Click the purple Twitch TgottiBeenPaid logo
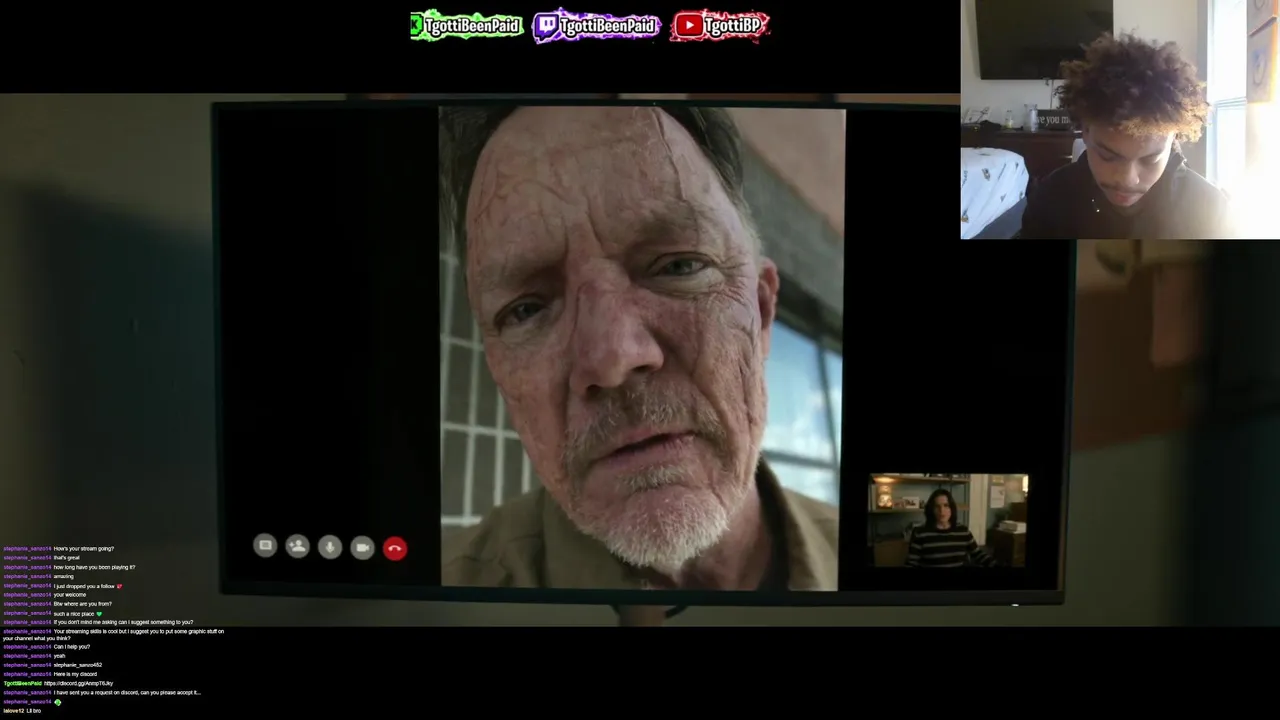This screenshot has width=1280, height=720. click(597, 26)
